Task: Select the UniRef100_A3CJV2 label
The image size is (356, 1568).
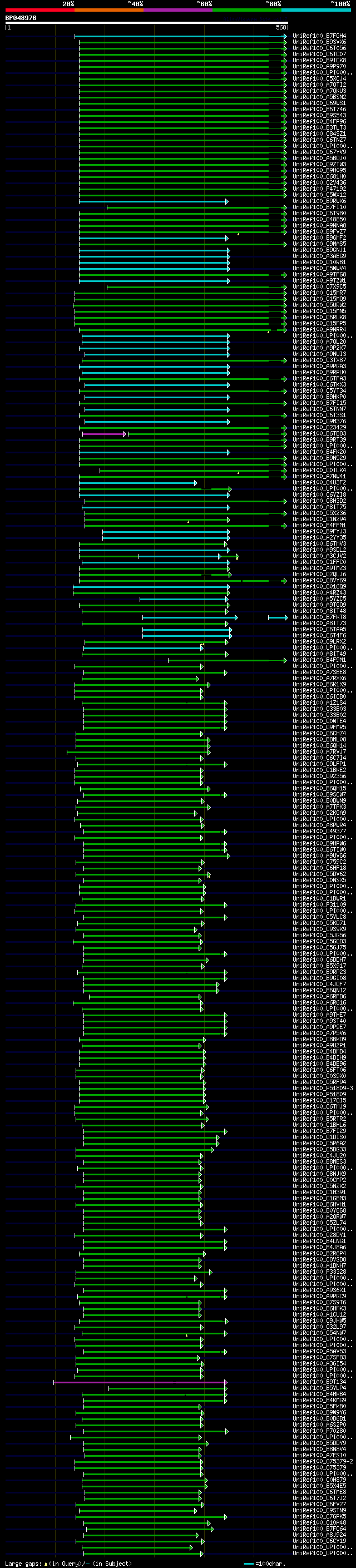Action: (319, 556)
